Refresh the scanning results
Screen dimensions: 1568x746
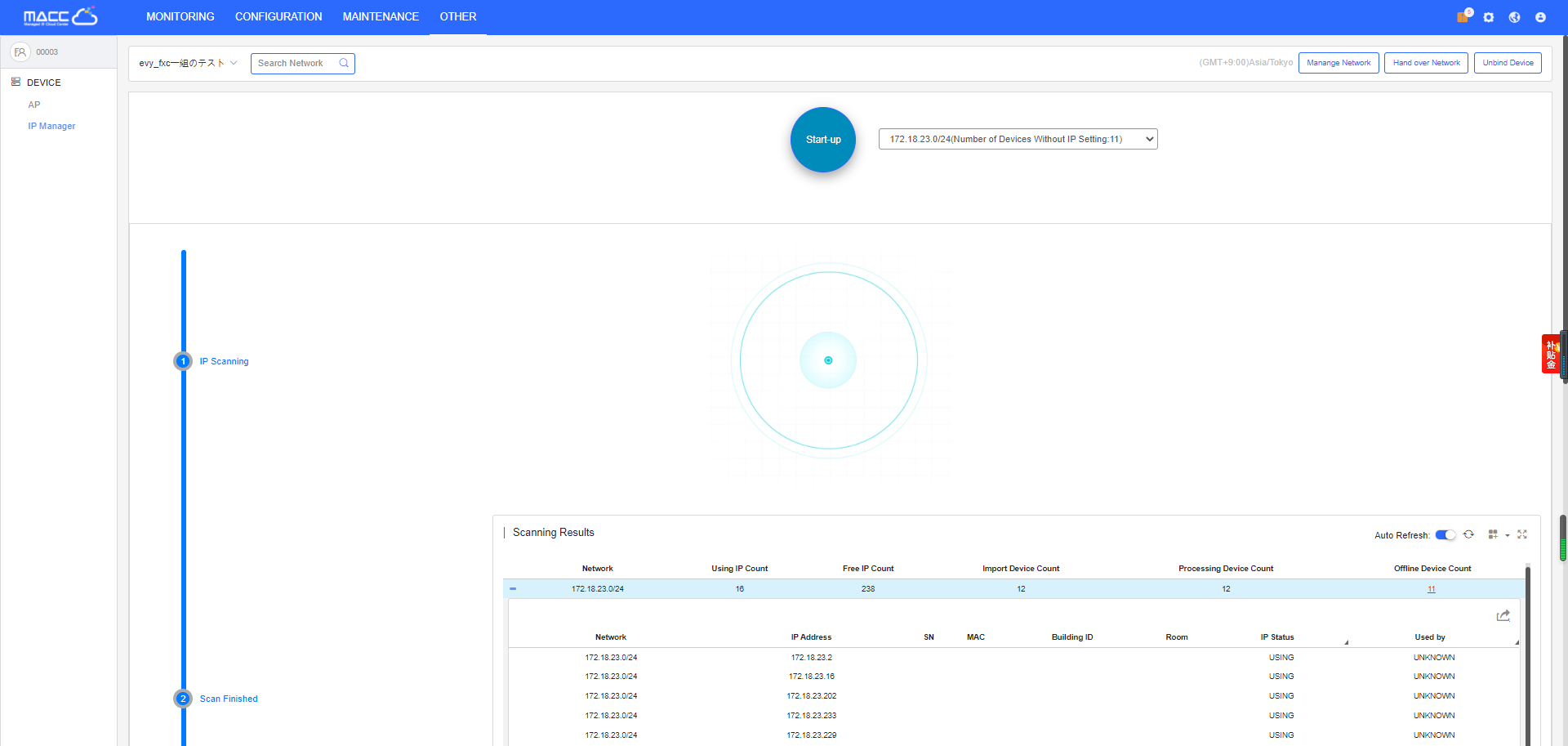(1468, 534)
